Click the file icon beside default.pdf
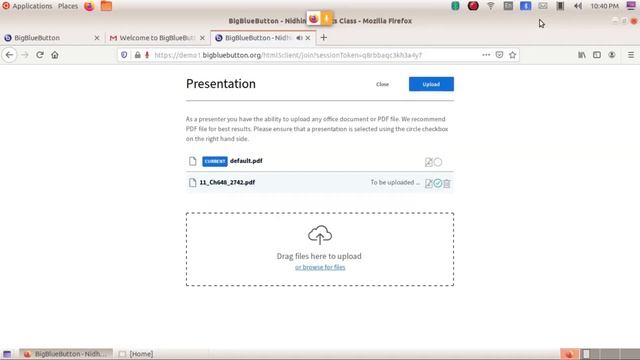Screen dimensions: 640x360 coord(193,161)
